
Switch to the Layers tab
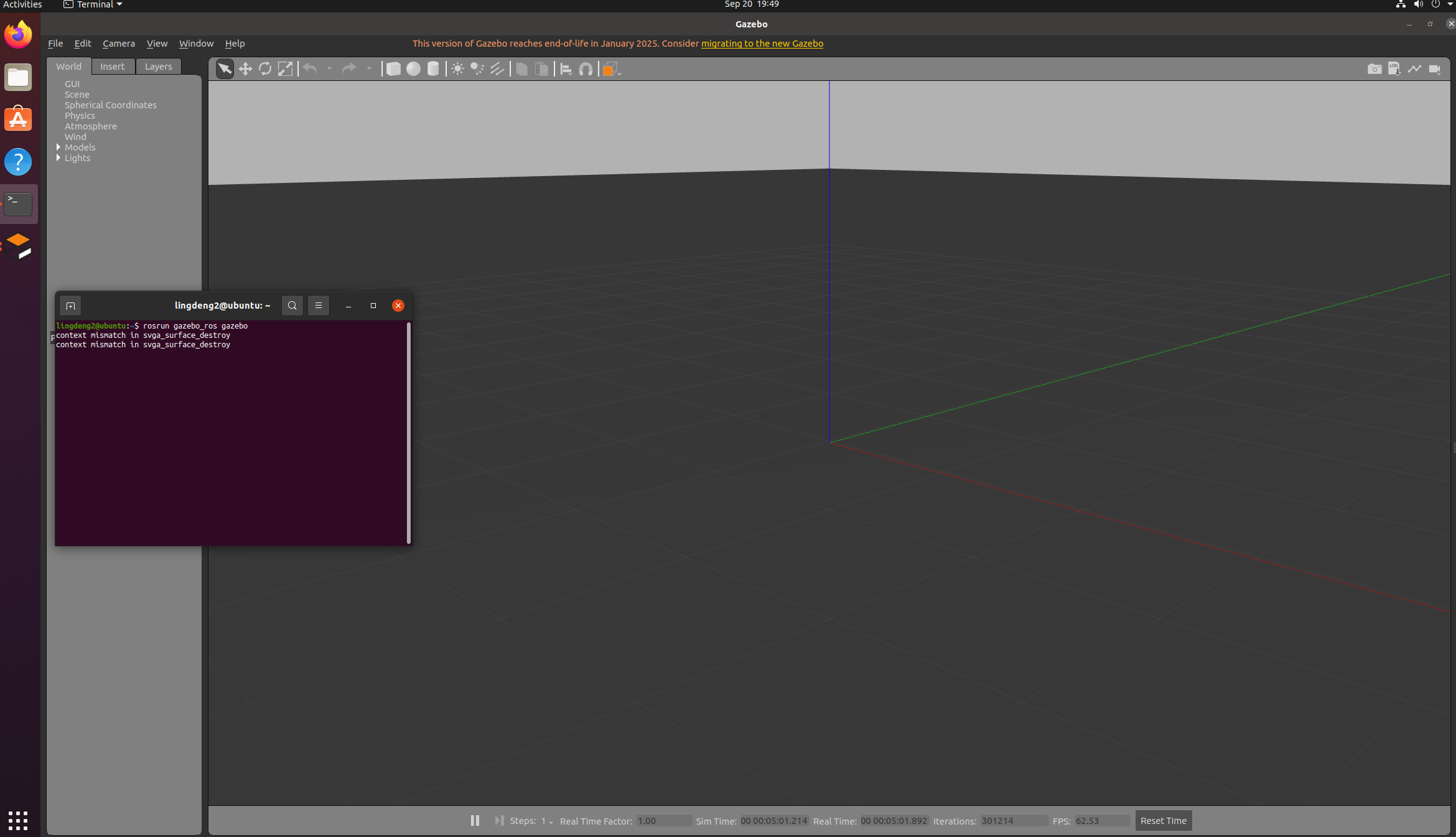point(158,67)
